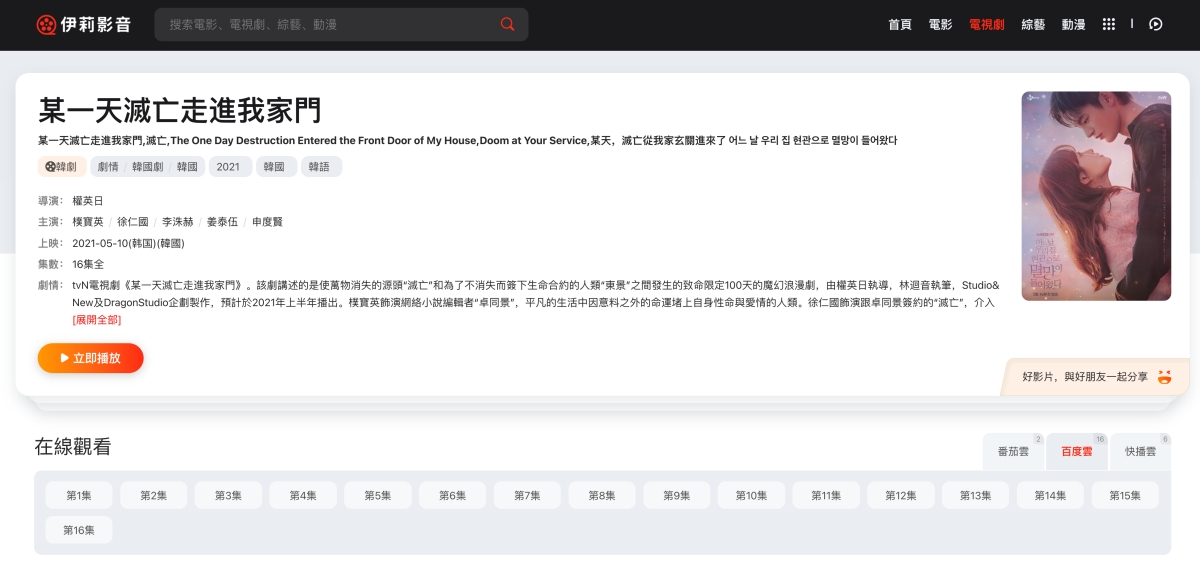Play episode 第5集

point(378,495)
